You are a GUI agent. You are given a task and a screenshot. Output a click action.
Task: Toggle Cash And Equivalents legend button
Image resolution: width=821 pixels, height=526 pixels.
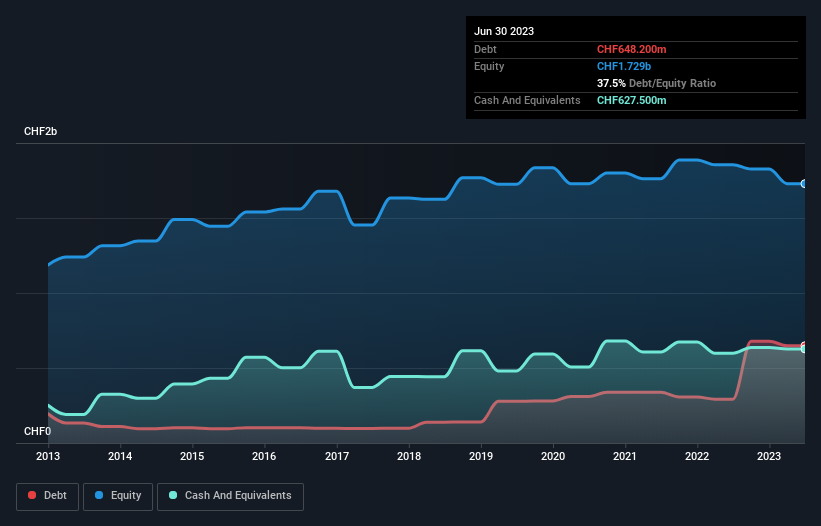pos(230,496)
